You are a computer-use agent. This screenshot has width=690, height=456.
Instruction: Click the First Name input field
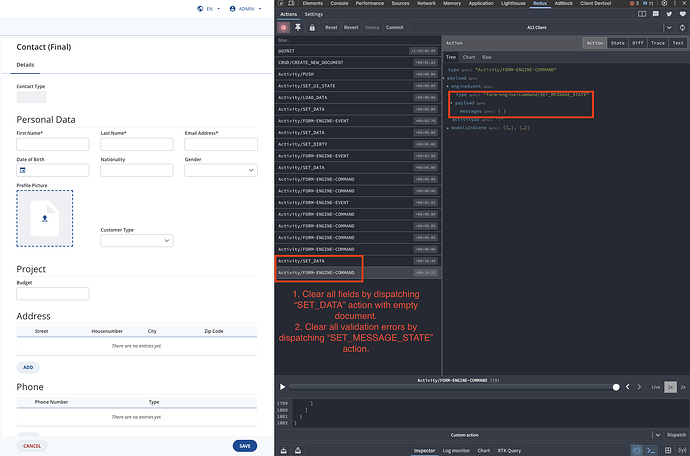coord(53,144)
